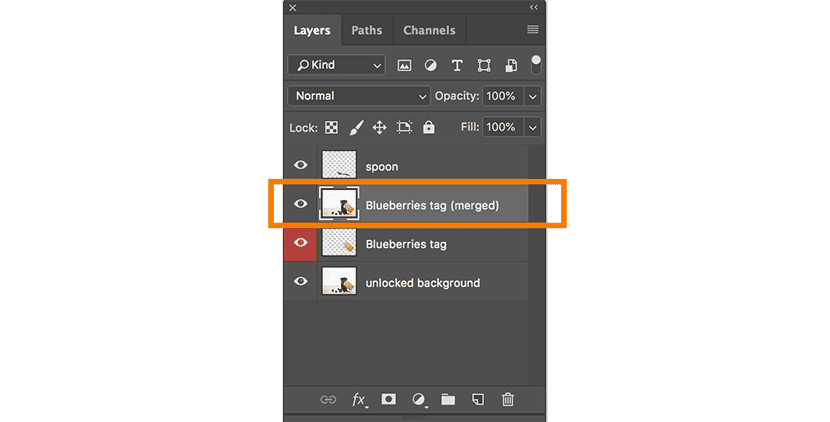Screen dimensions: 830x422
Task: Open the Layers panel options menu
Action: [x=533, y=30]
